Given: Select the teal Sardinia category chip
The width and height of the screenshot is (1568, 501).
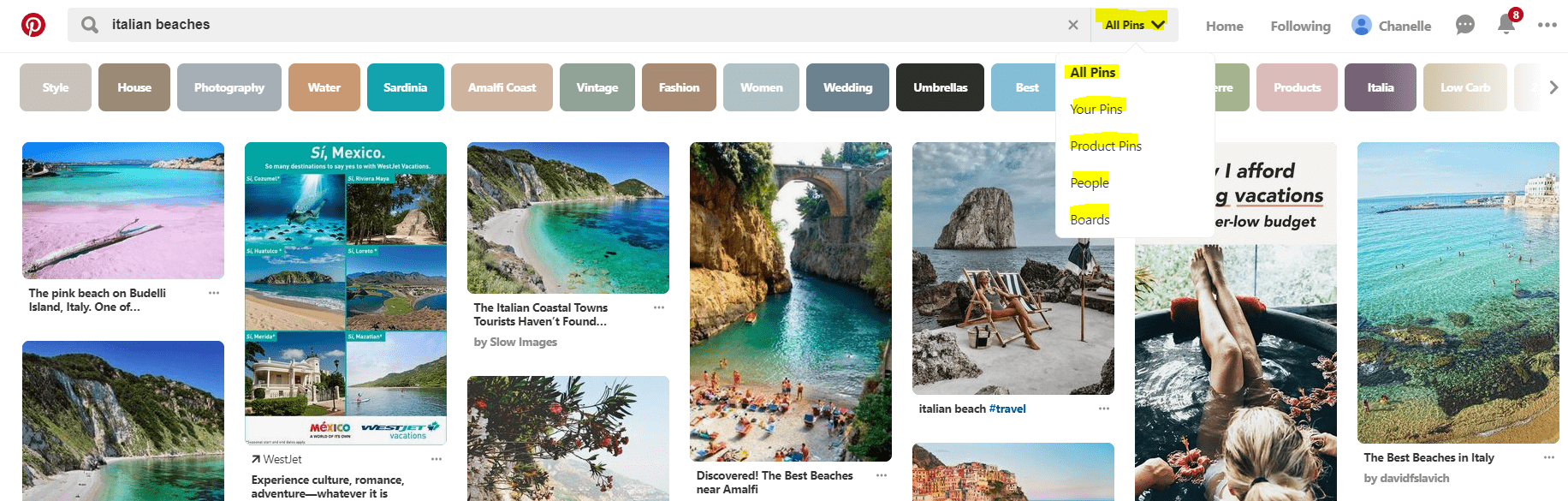Looking at the screenshot, I should [x=405, y=87].
